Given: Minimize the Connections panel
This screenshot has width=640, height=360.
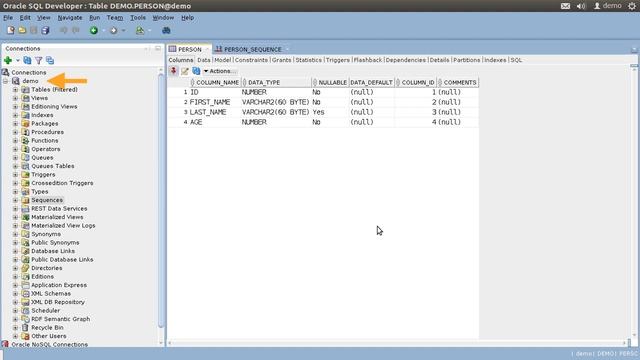Looking at the screenshot, I should pos(158,49).
